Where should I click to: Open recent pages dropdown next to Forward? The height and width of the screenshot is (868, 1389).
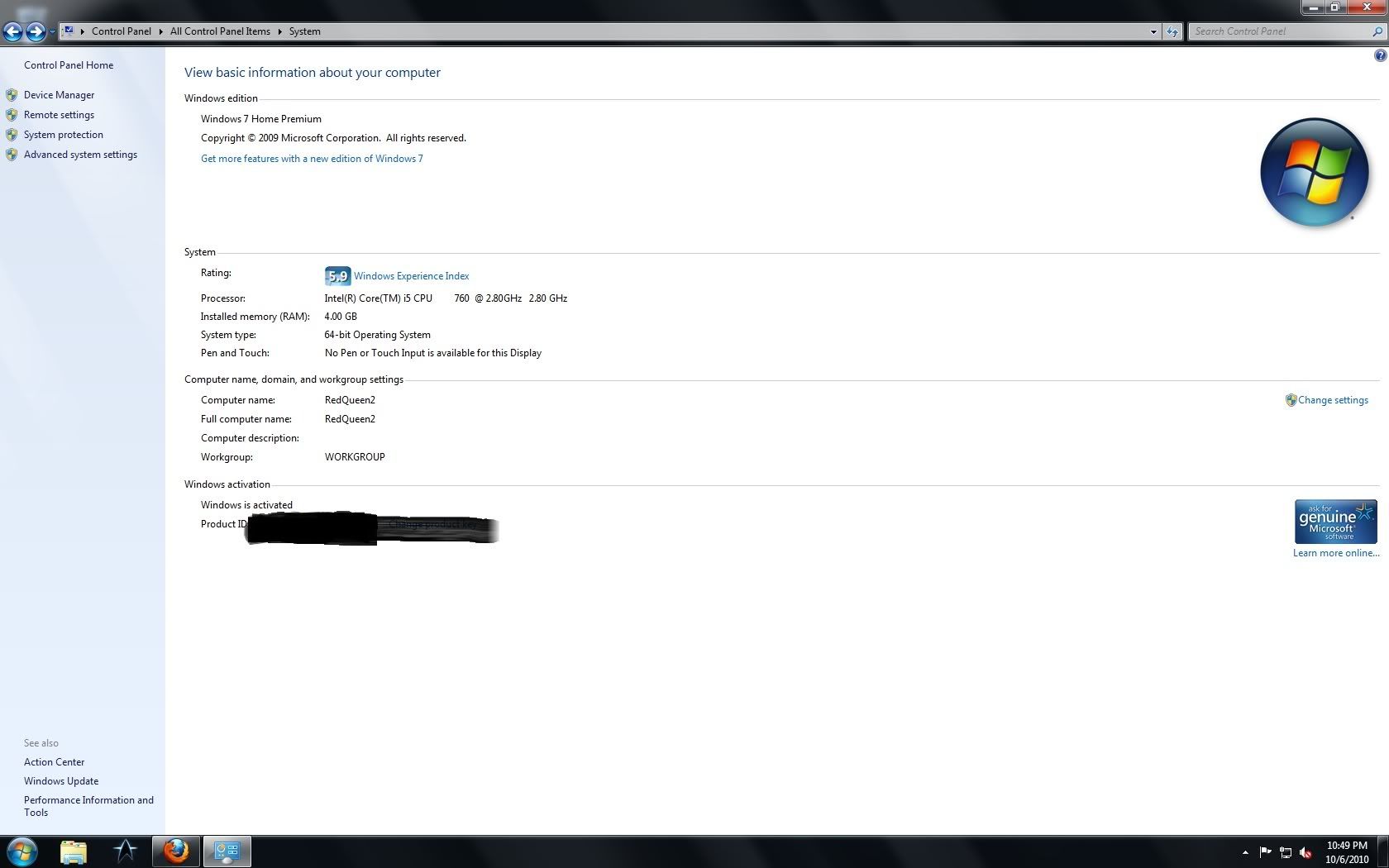coord(52,31)
